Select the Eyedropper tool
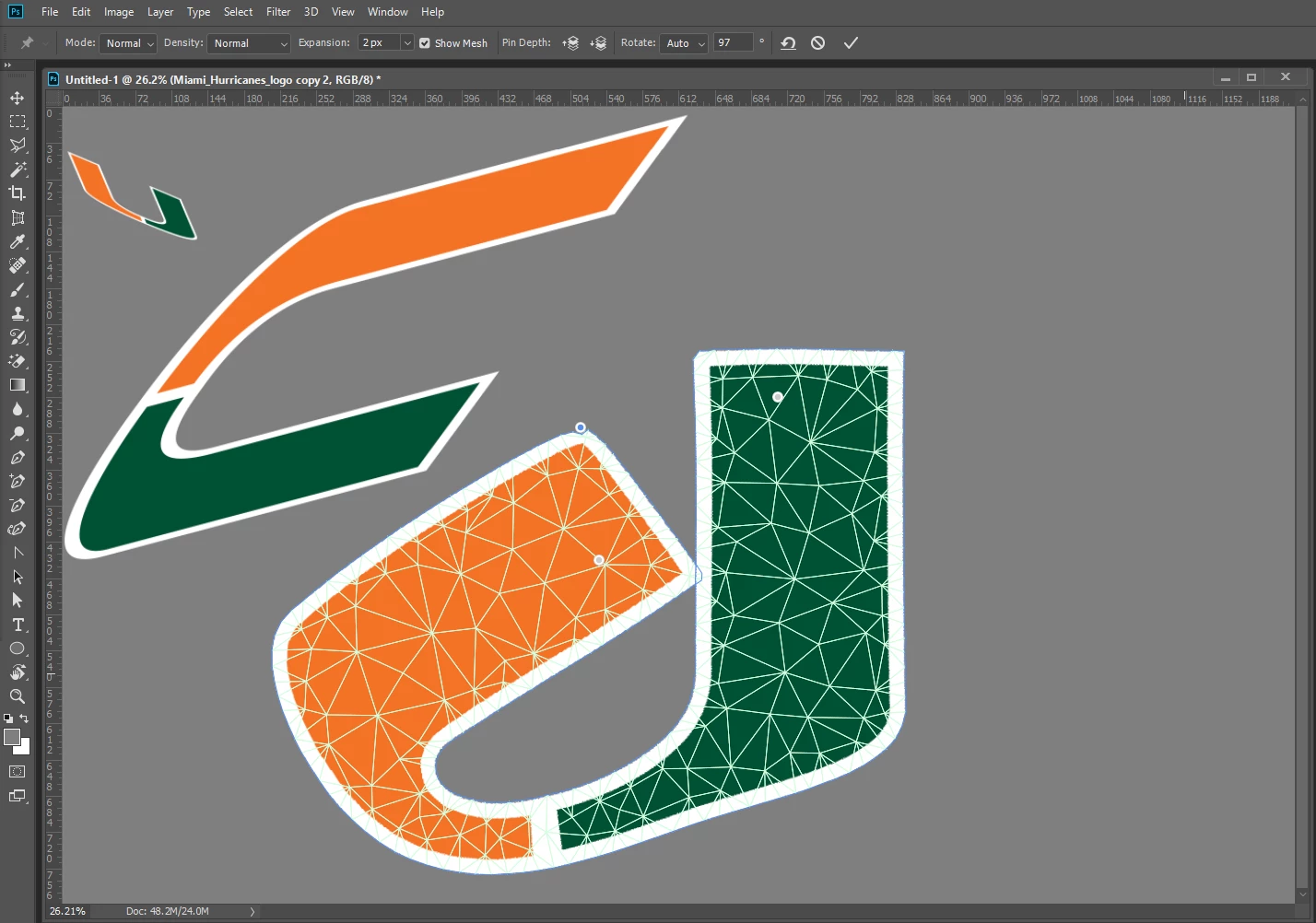The width and height of the screenshot is (1316, 923). coord(18,241)
